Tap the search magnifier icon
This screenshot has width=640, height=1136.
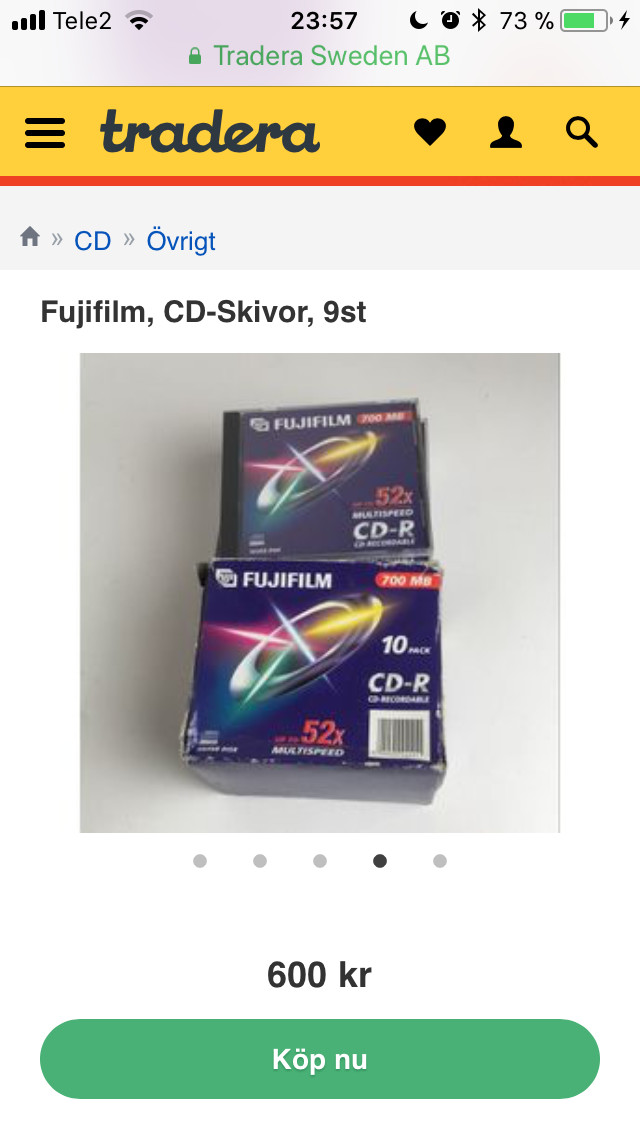[581, 133]
